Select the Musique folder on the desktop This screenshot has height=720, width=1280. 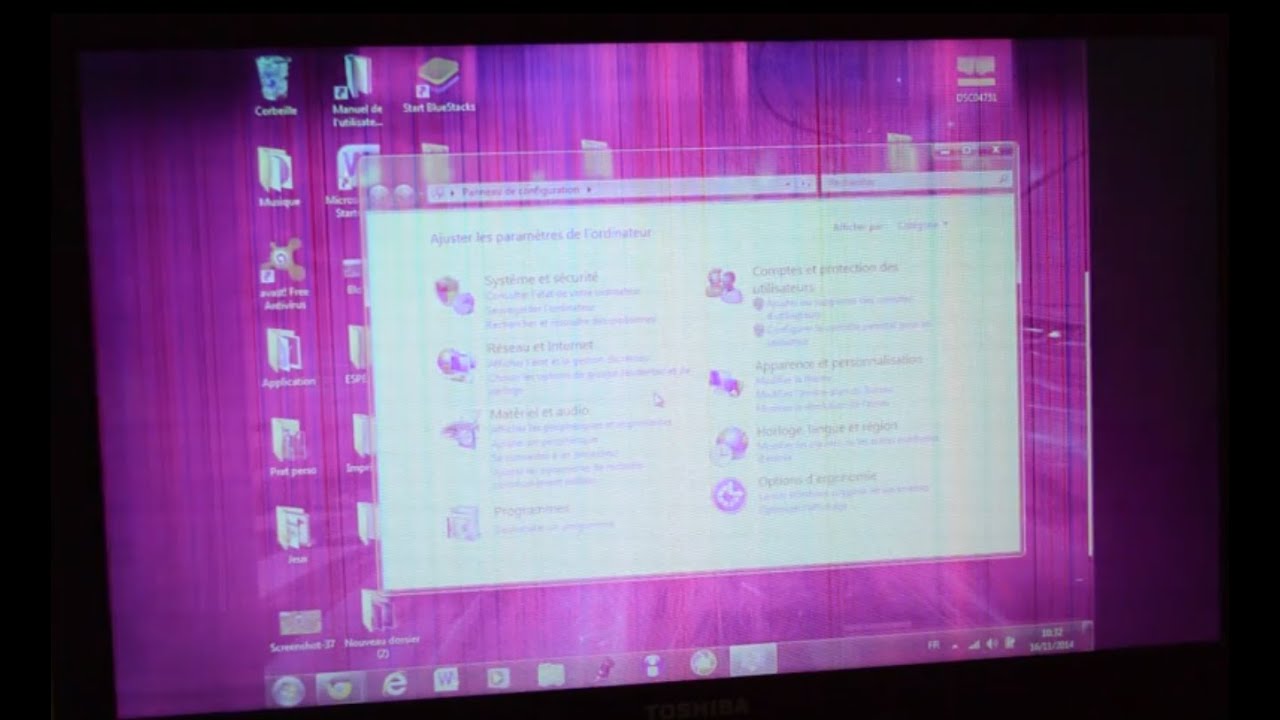[278, 177]
